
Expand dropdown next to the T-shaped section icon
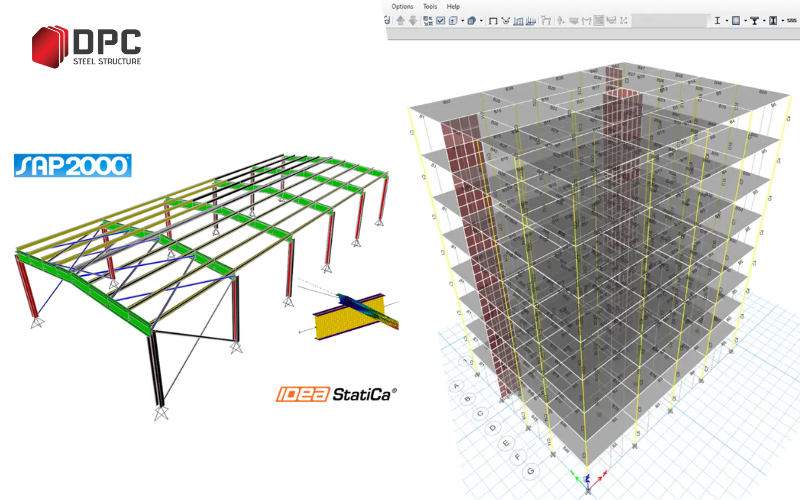(x=764, y=20)
